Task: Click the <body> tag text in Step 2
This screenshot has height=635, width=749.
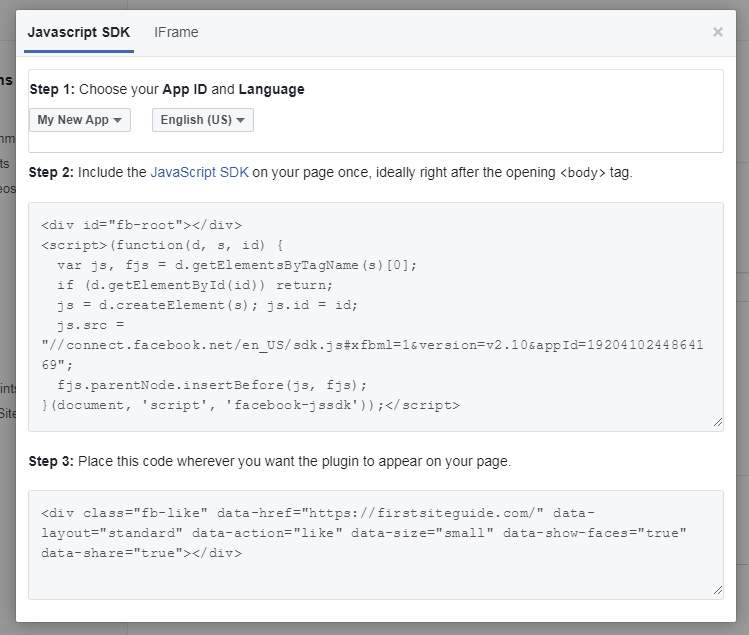Action: [x=582, y=172]
